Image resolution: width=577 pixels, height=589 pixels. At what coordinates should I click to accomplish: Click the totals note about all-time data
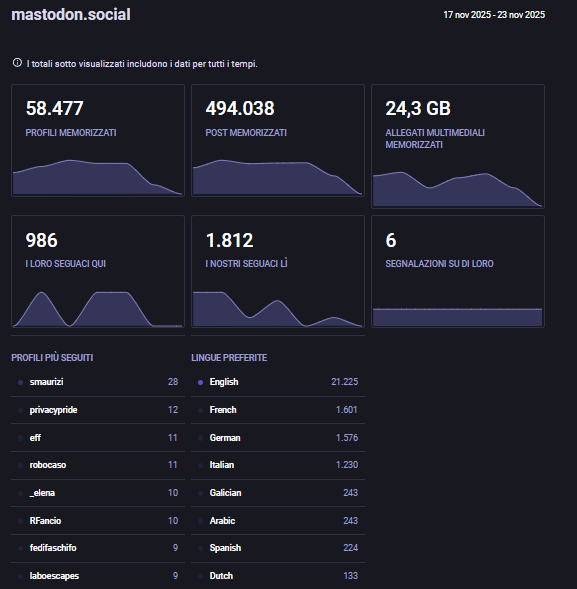pyautogui.click(x=142, y=64)
